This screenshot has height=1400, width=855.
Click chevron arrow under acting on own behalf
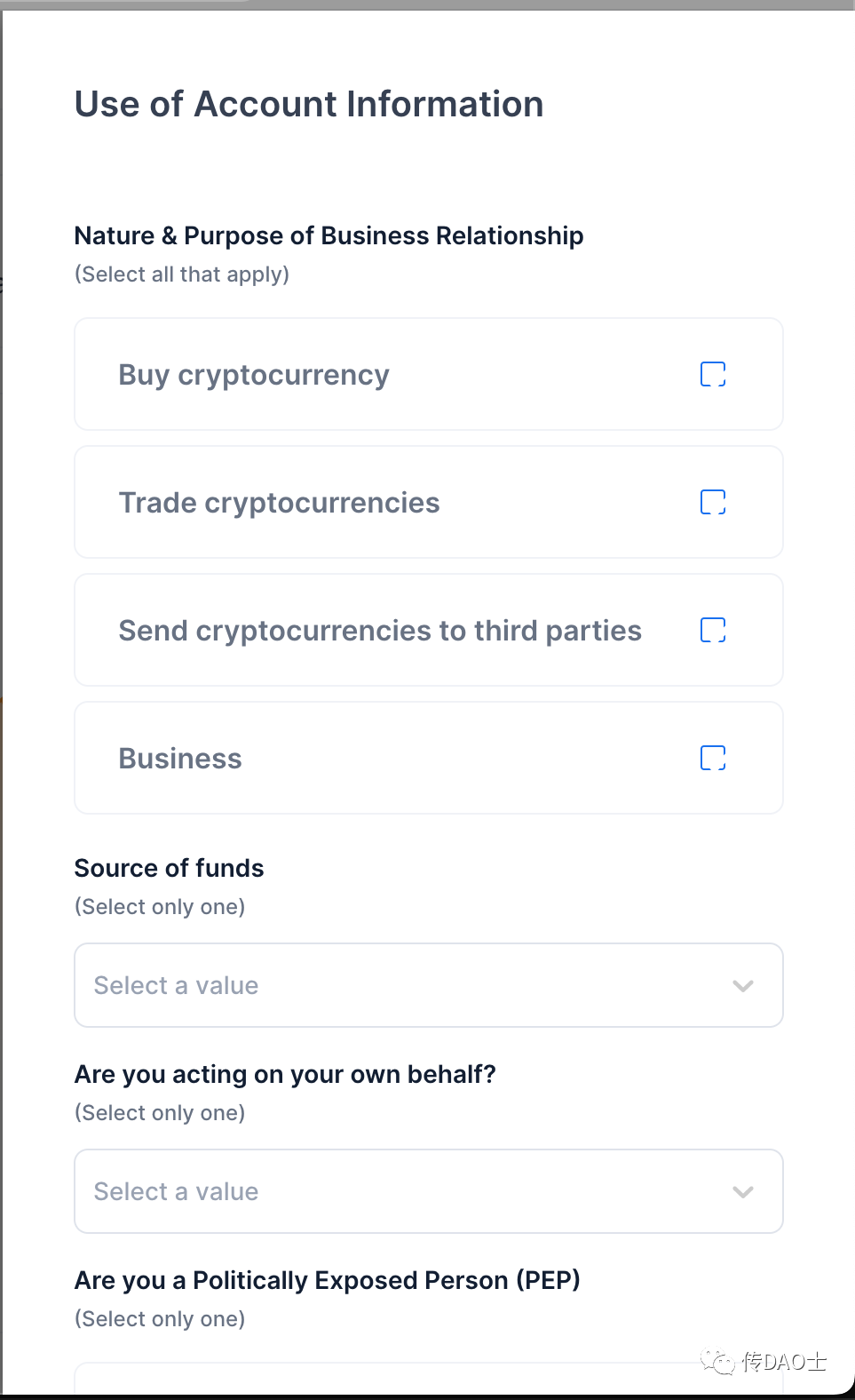click(743, 1191)
